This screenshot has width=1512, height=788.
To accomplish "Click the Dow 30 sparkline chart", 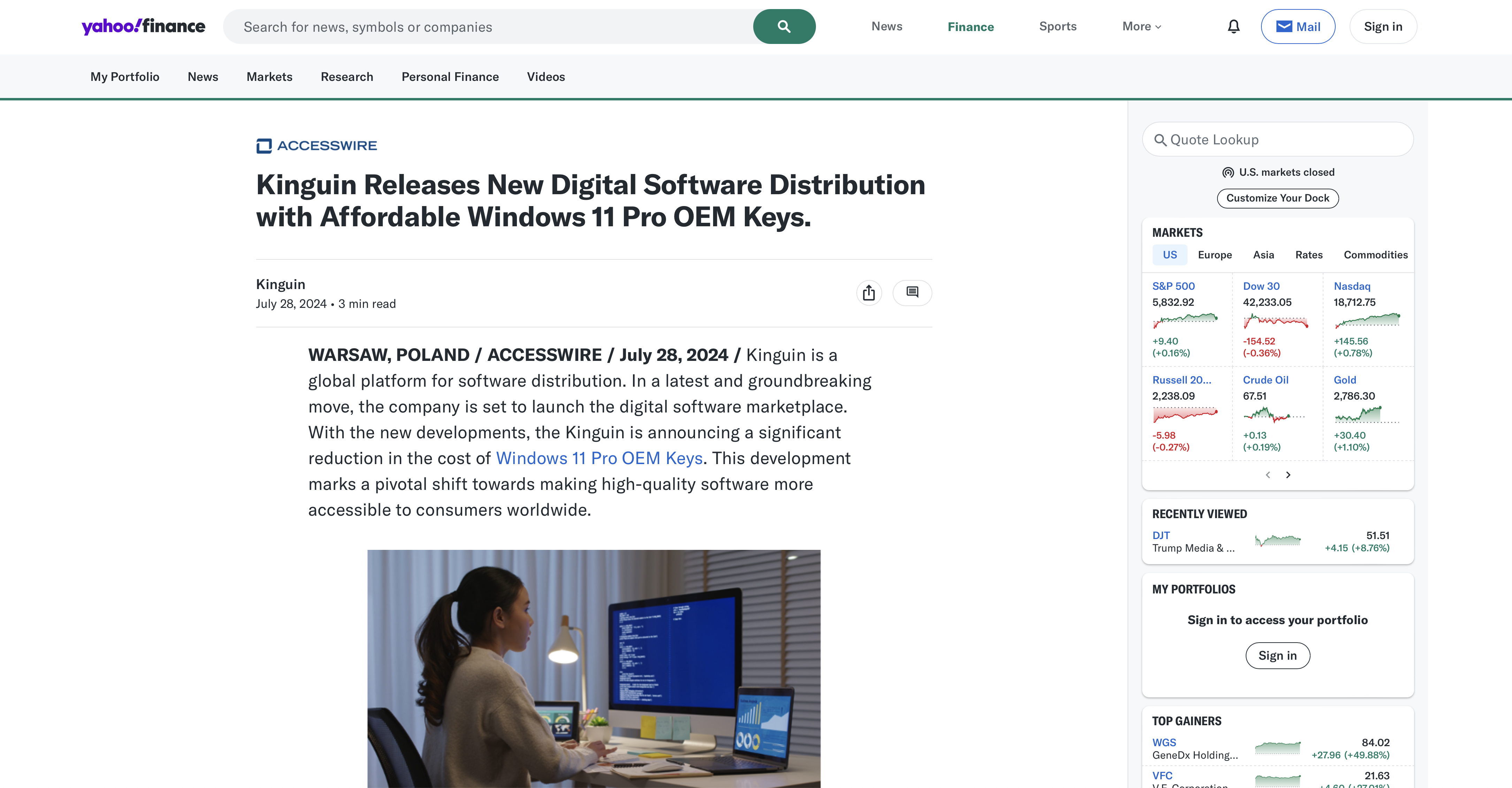I will [1275, 320].
